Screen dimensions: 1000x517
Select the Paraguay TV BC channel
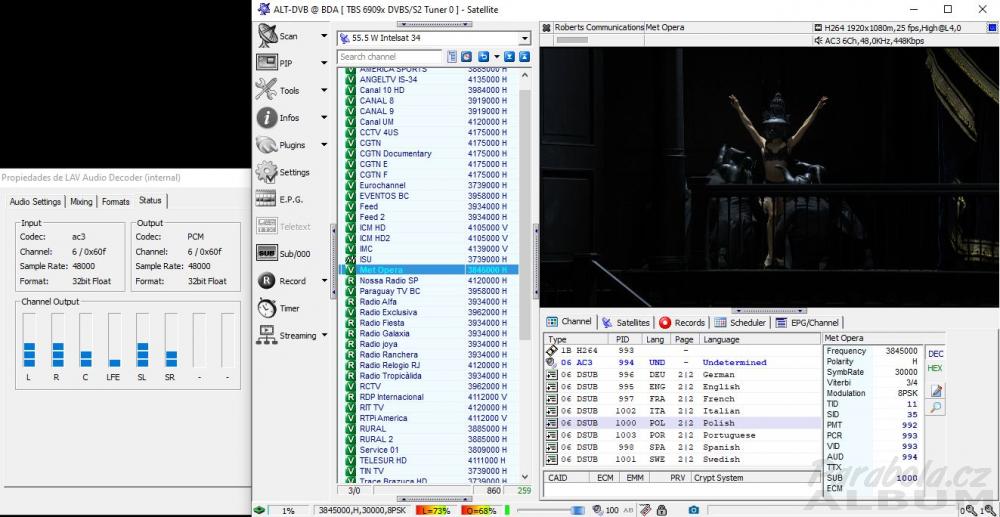pyautogui.click(x=428, y=291)
